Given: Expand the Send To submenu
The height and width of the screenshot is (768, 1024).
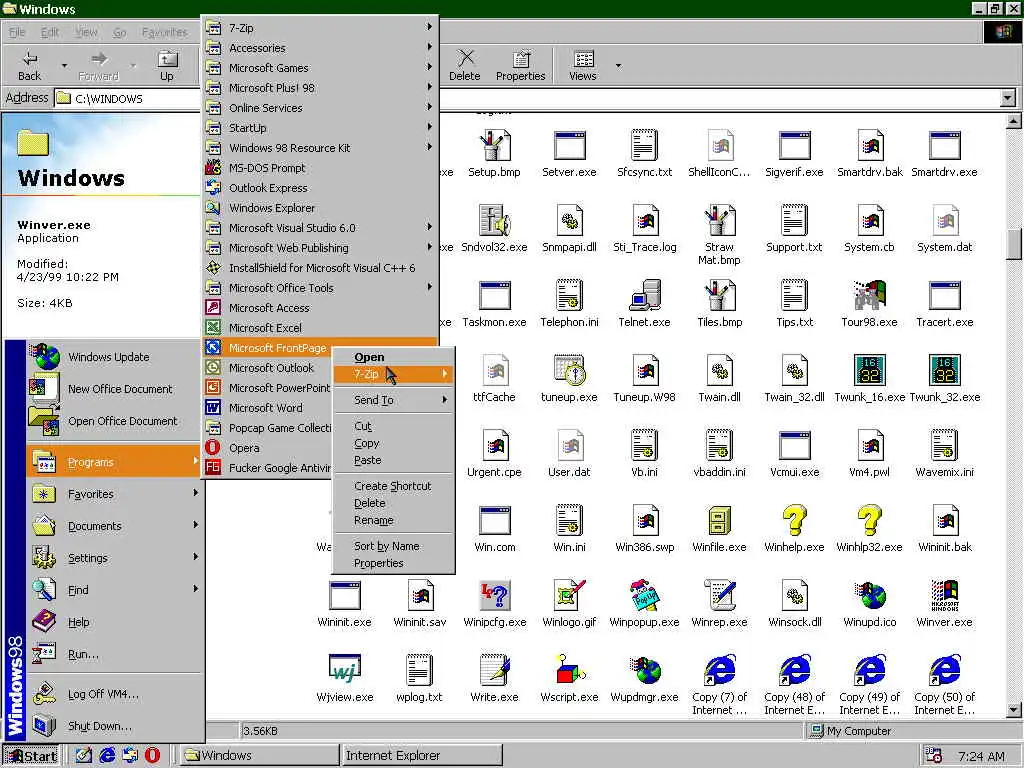Looking at the screenshot, I should (x=392, y=400).
